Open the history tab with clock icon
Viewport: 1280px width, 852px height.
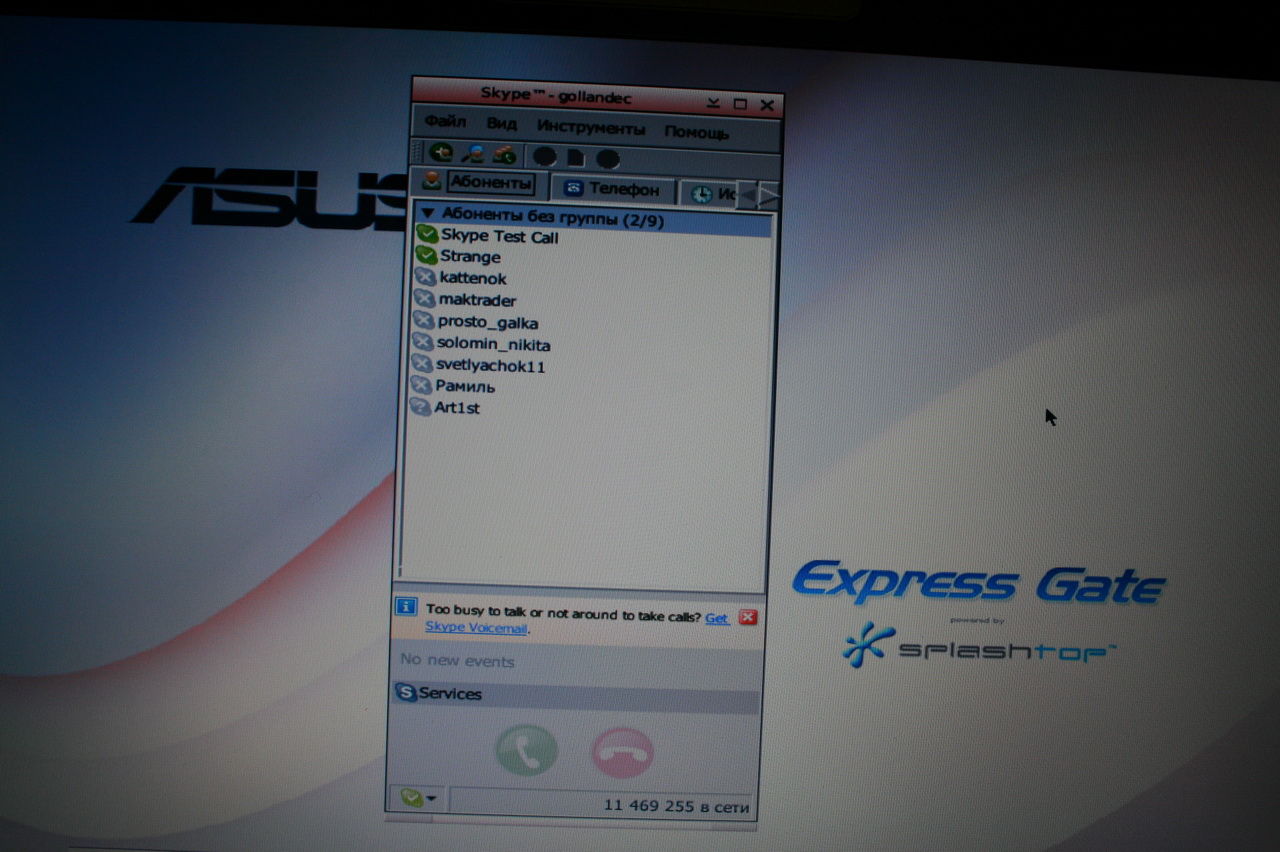(709, 193)
